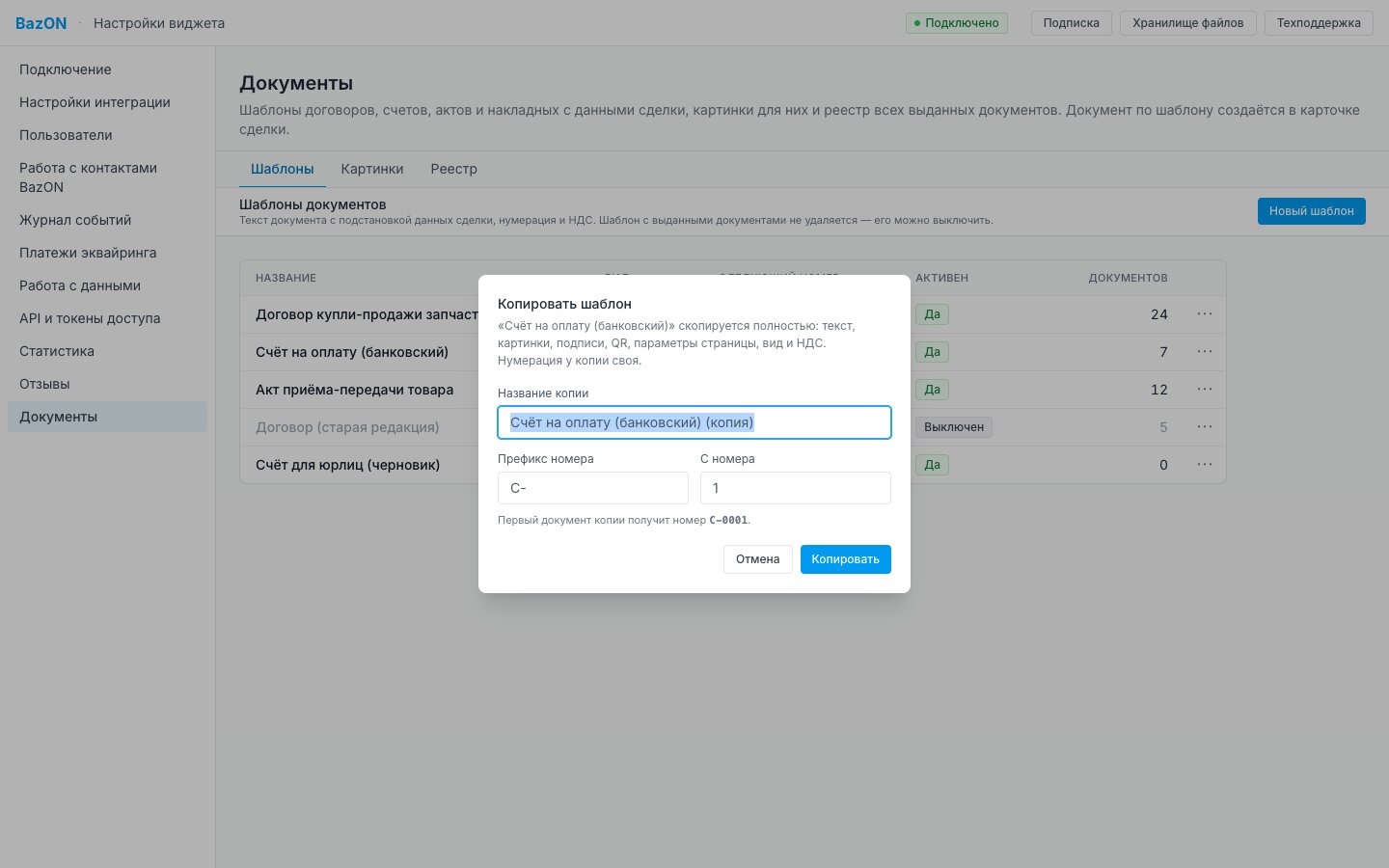Click the Выключен badge in the table

pos(954,427)
